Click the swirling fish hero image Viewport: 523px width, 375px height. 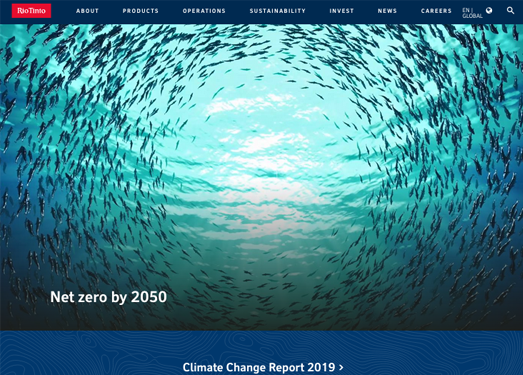tap(262, 177)
